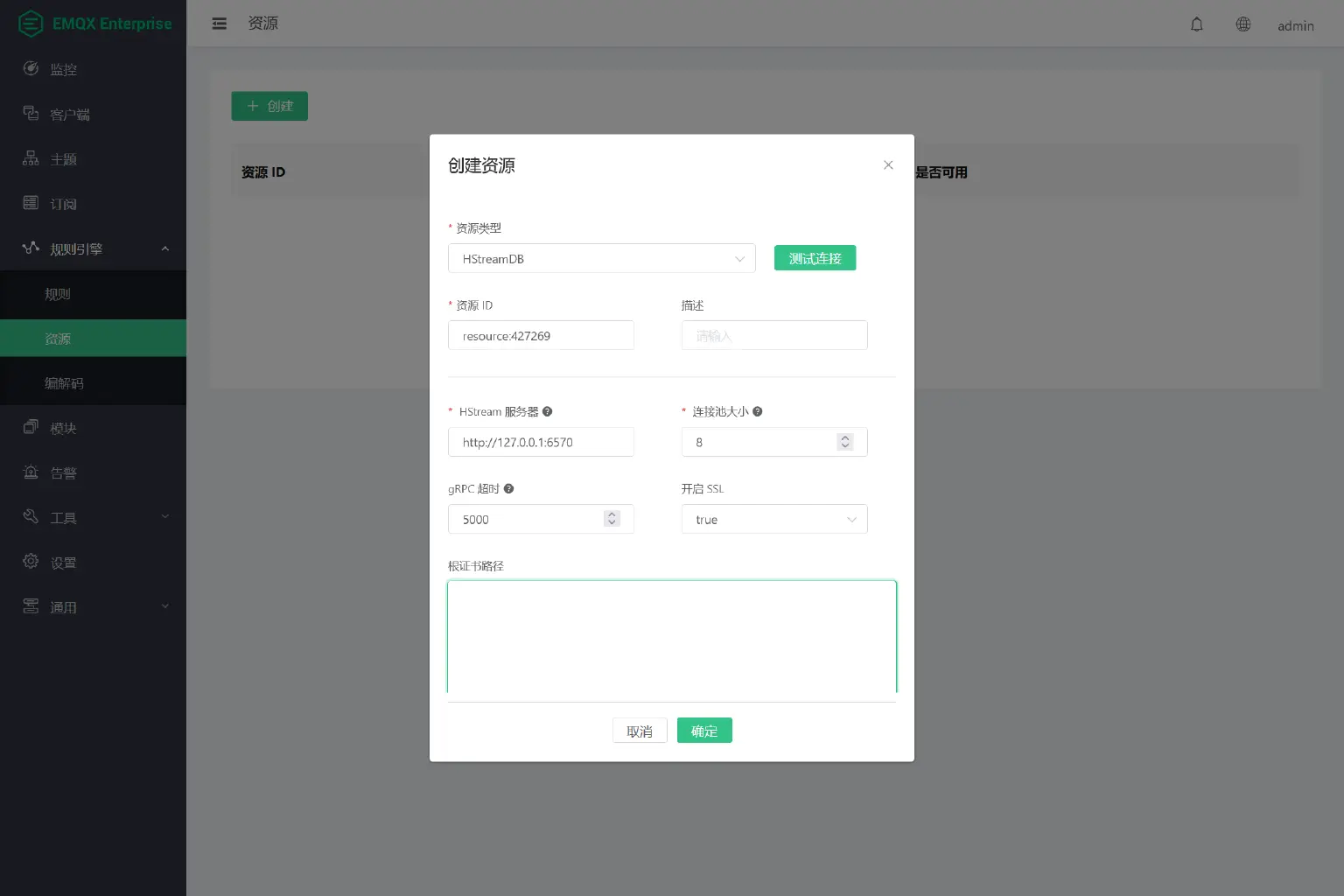Open the language switcher globe icon
The image size is (1344, 896).
(x=1243, y=24)
